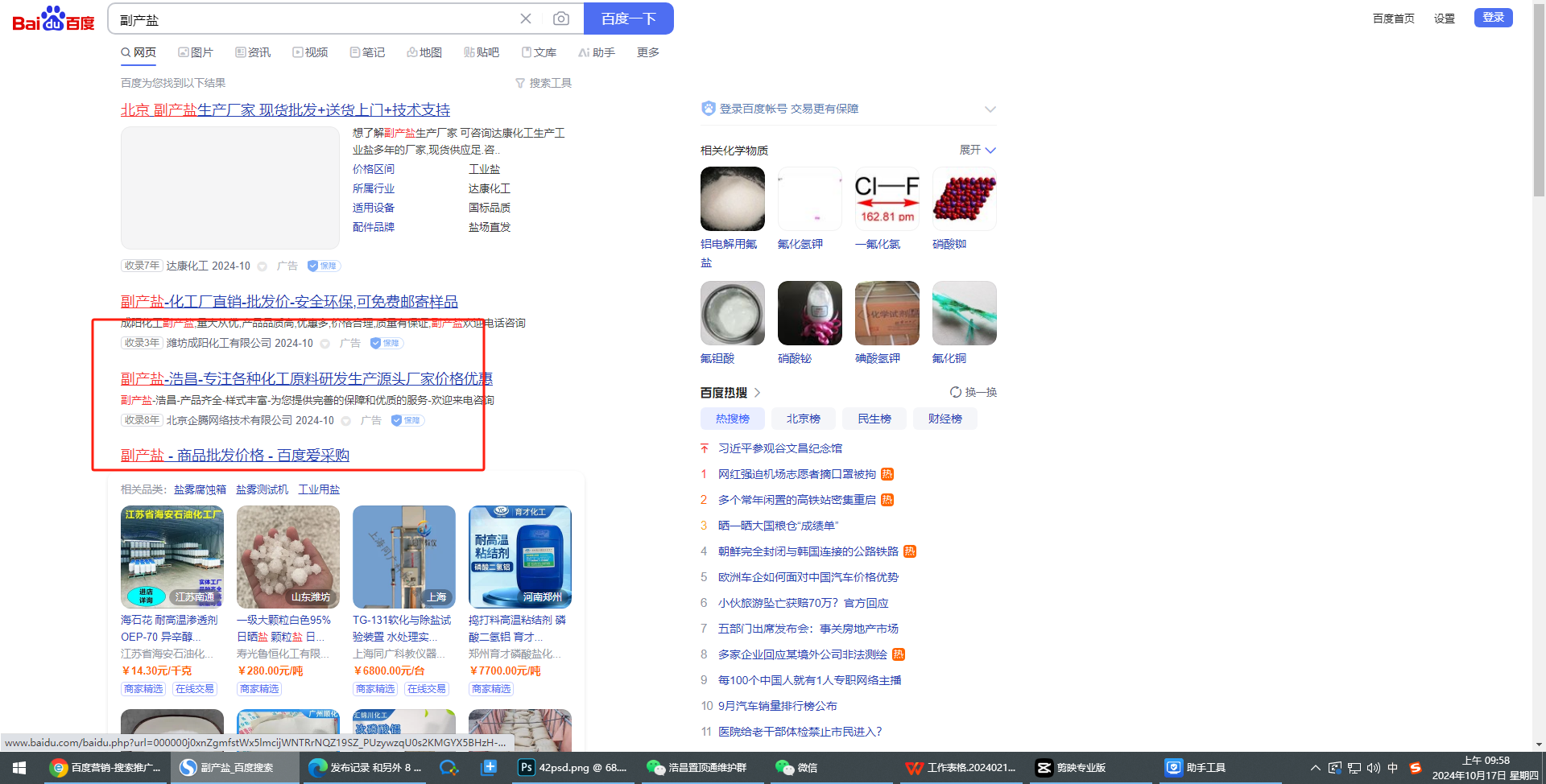Screen dimensions: 1546x784
Task: Open the 北京 副产盐生产厂家 result title
Action: [286, 109]
